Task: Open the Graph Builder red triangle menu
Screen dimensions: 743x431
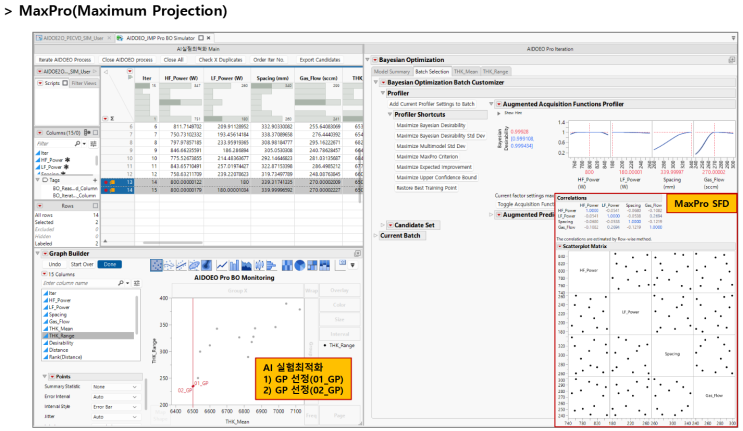Action: point(45,254)
